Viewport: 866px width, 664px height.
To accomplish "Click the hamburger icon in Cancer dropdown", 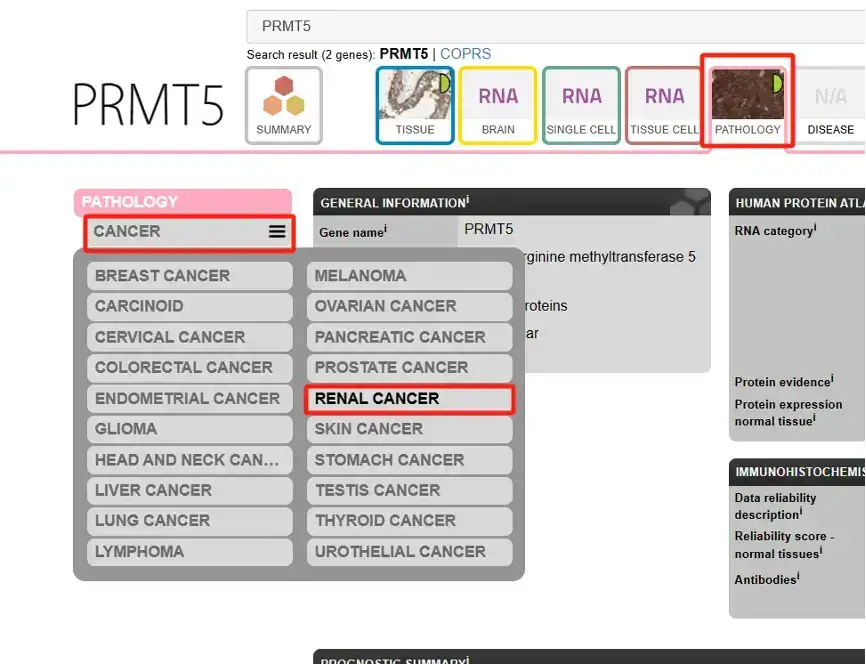I will coord(277,231).
